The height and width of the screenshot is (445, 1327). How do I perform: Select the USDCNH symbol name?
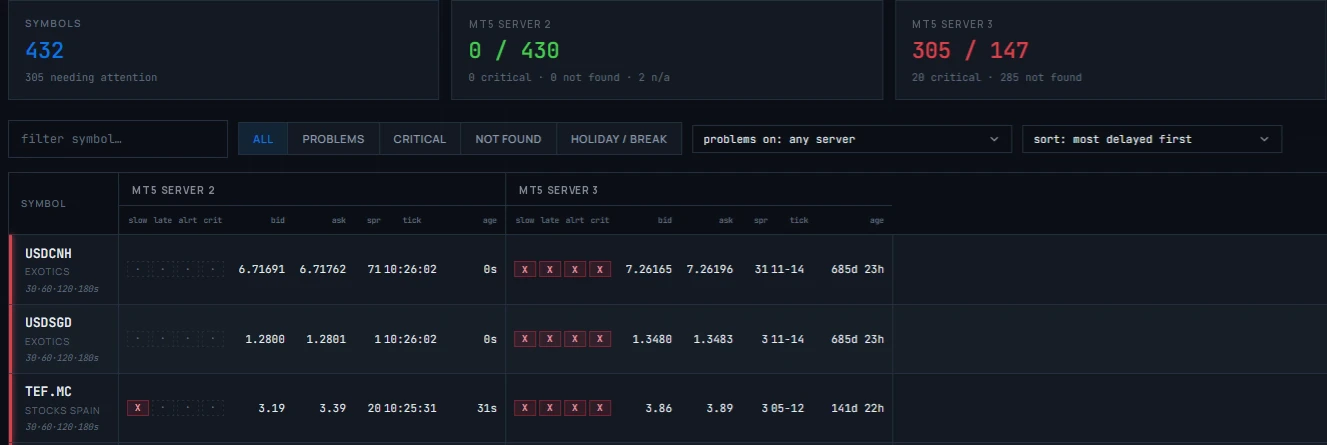coord(48,253)
